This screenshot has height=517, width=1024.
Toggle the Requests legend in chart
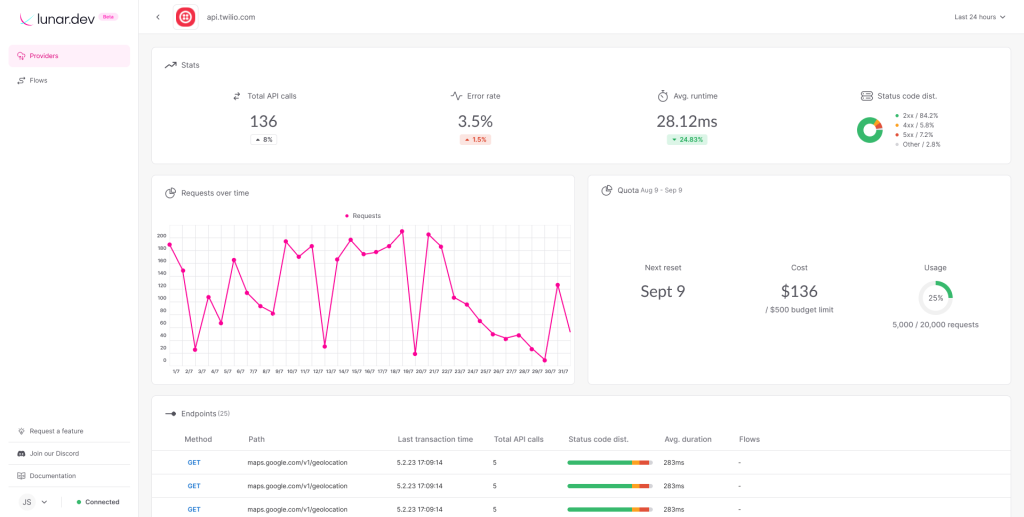(363, 215)
